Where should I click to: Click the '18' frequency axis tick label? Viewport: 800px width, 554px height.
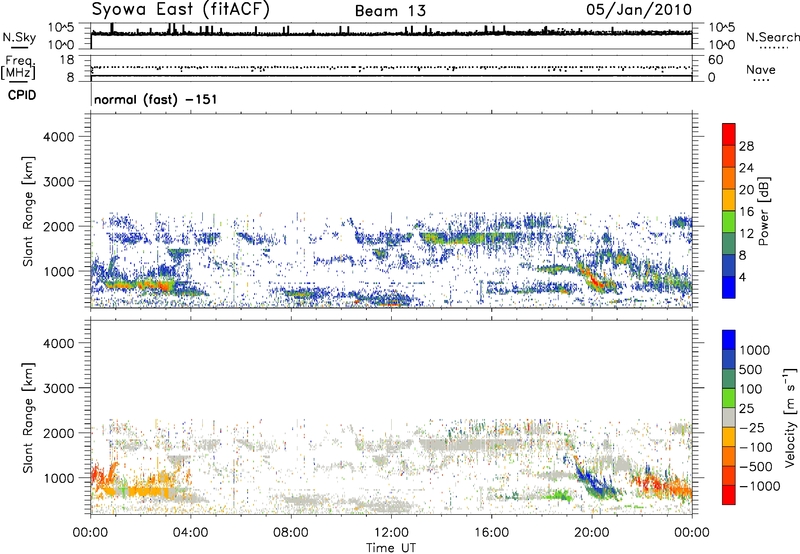tap(67, 60)
